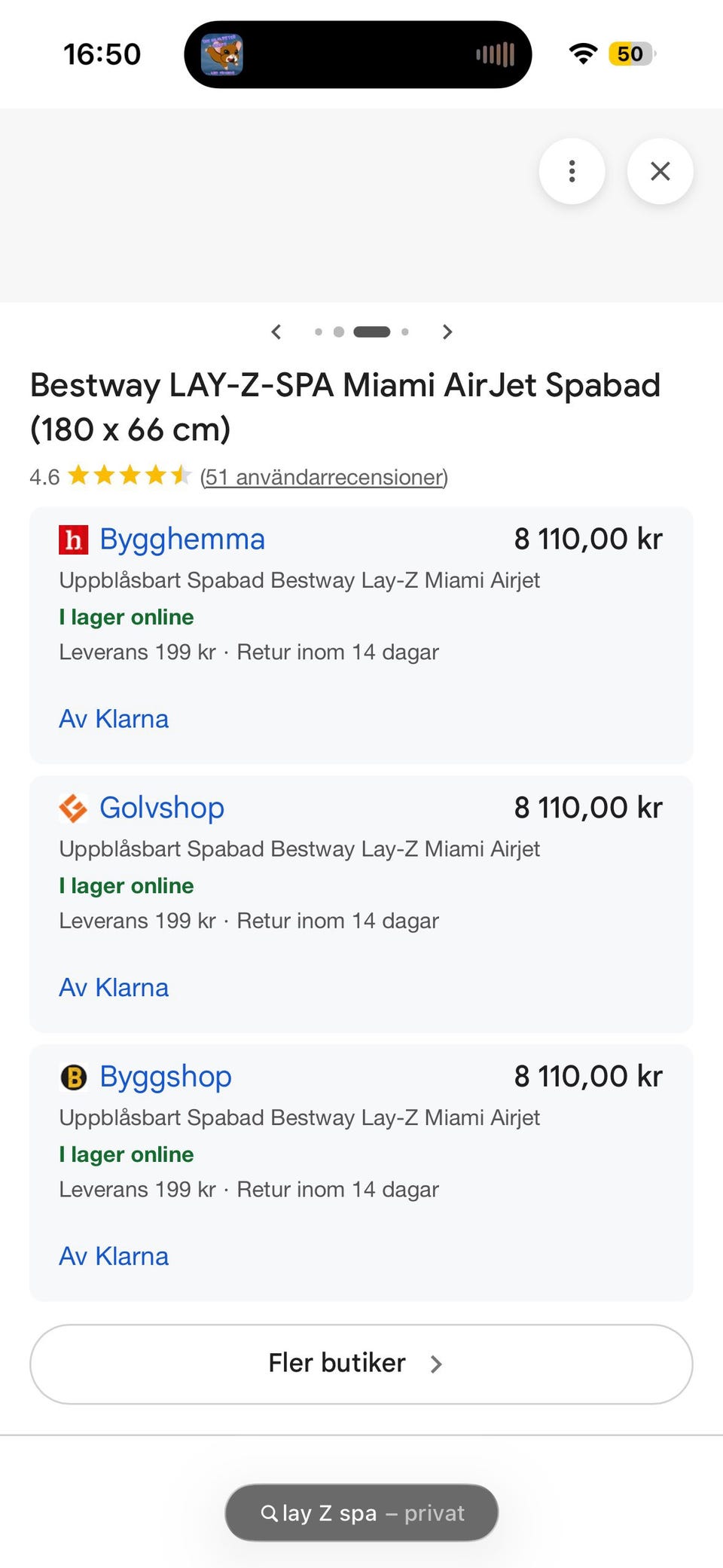Viewport: 723px width, 1568px height.
Task: Go to next product image arrow
Action: pos(447,332)
